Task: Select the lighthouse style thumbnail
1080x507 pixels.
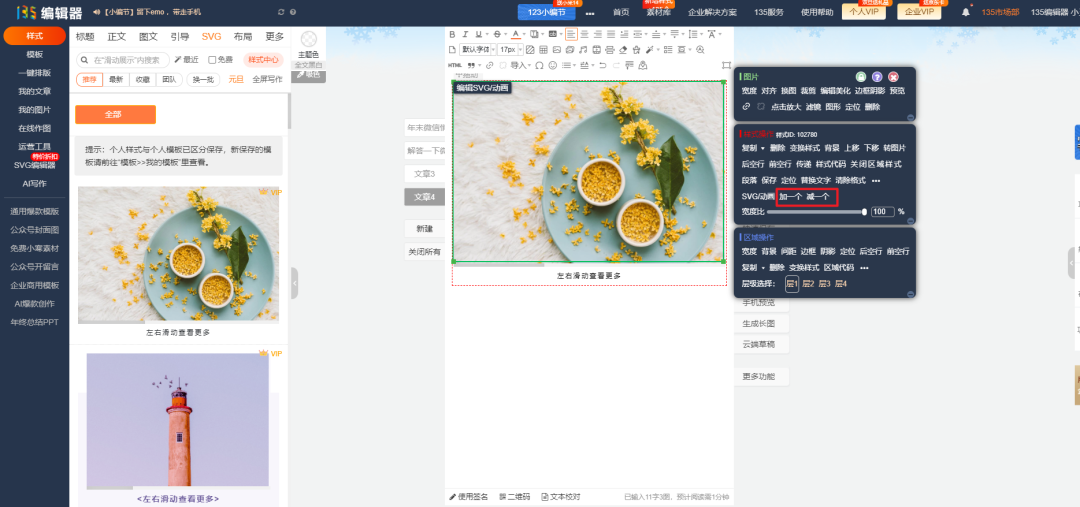Action: tap(178, 422)
